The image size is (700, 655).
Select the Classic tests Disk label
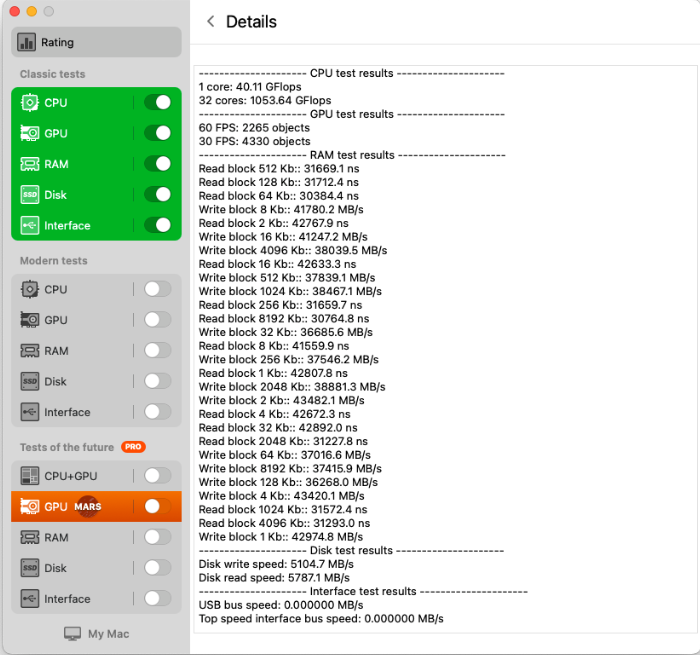coord(55,195)
